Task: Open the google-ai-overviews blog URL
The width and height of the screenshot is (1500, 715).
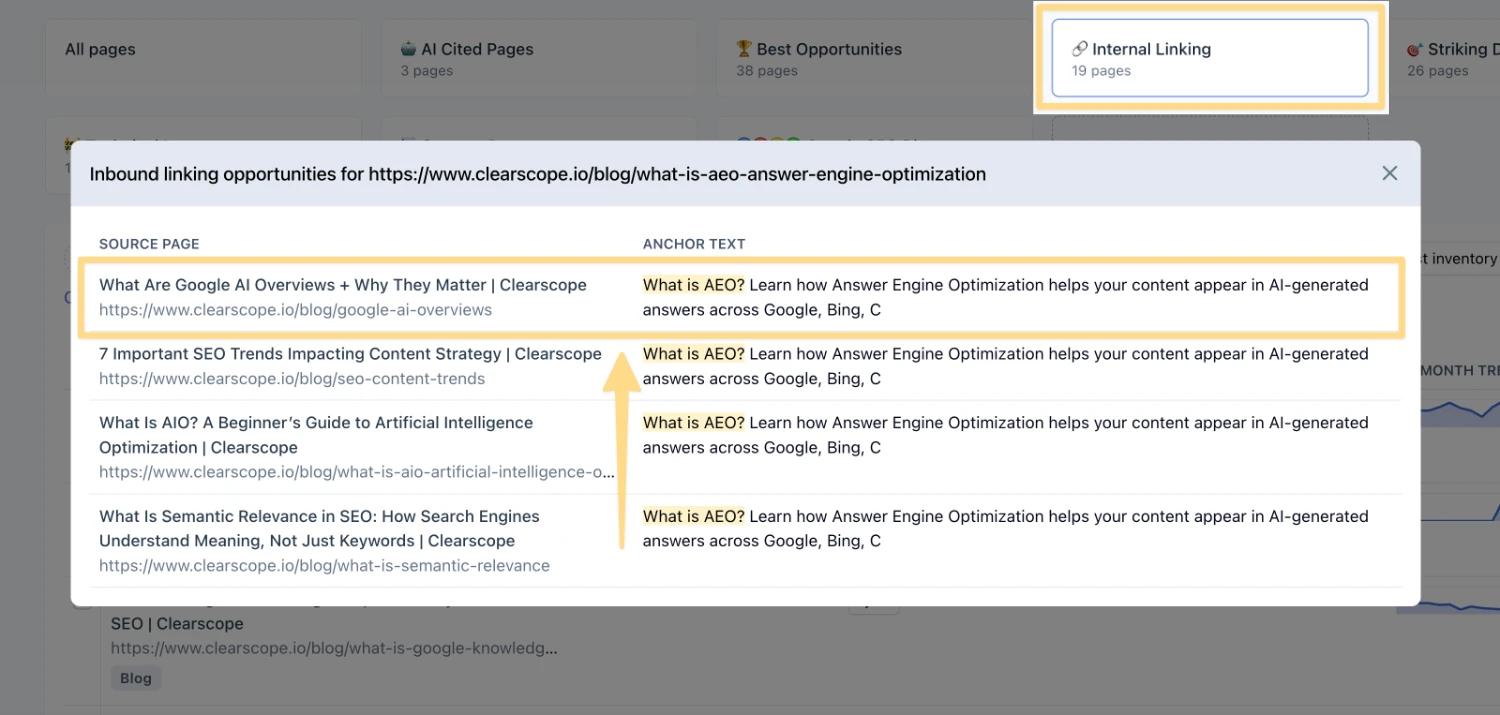Action: 295,310
